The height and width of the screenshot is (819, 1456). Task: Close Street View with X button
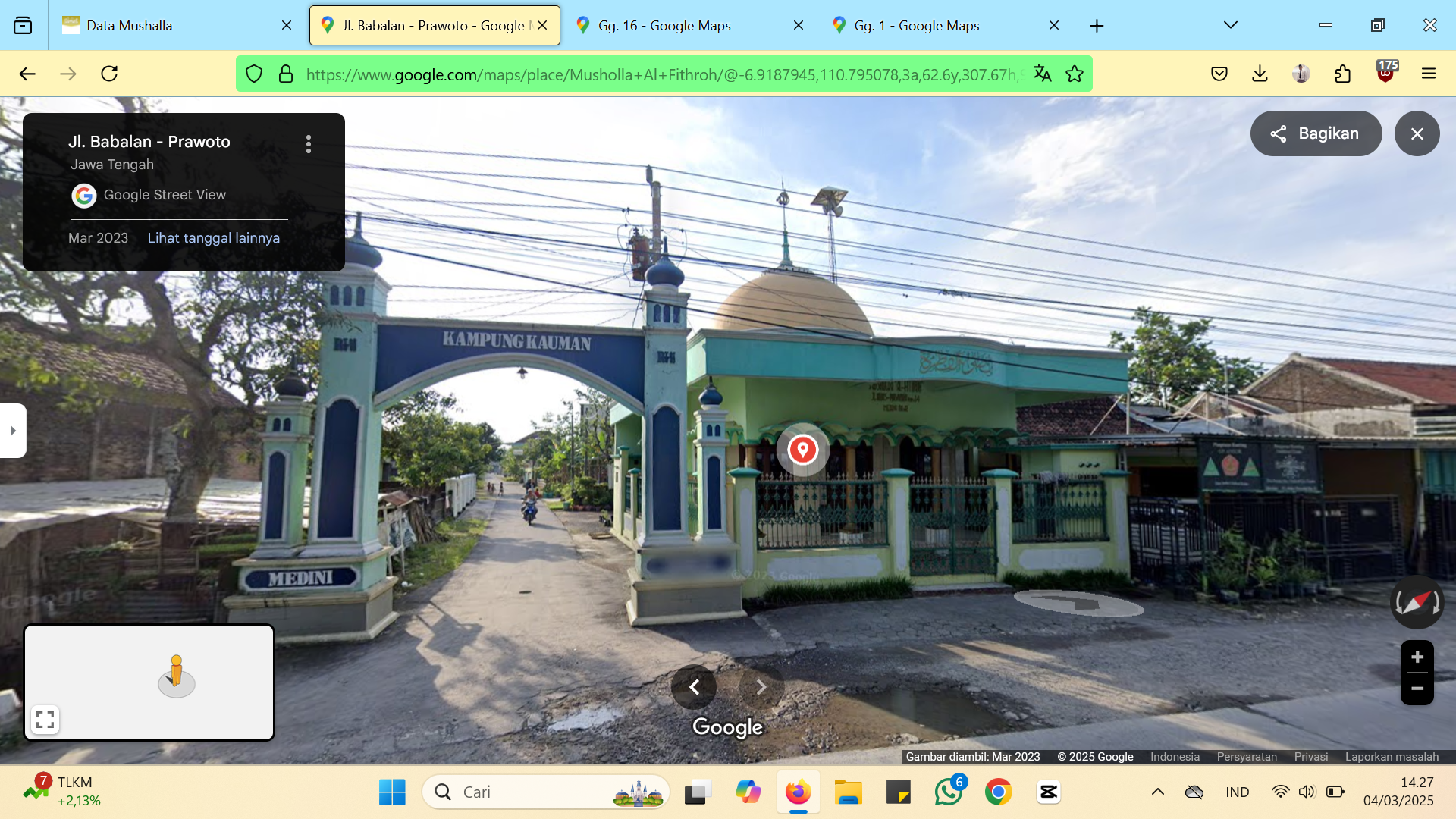1417,133
